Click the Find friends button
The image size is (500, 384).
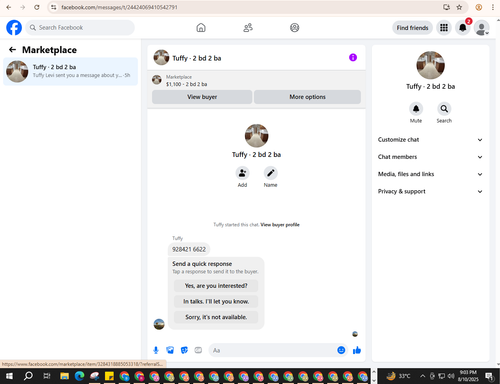pyautogui.click(x=412, y=28)
